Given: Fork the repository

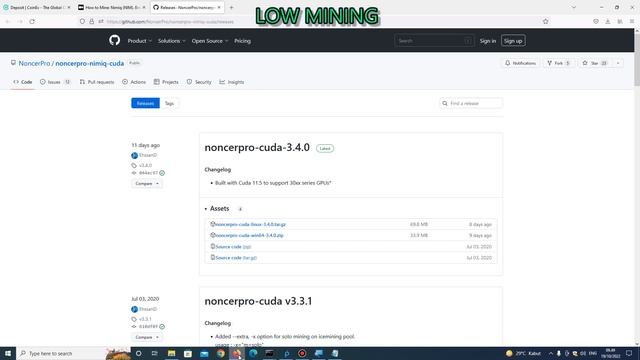Looking at the screenshot, I should (x=558, y=63).
